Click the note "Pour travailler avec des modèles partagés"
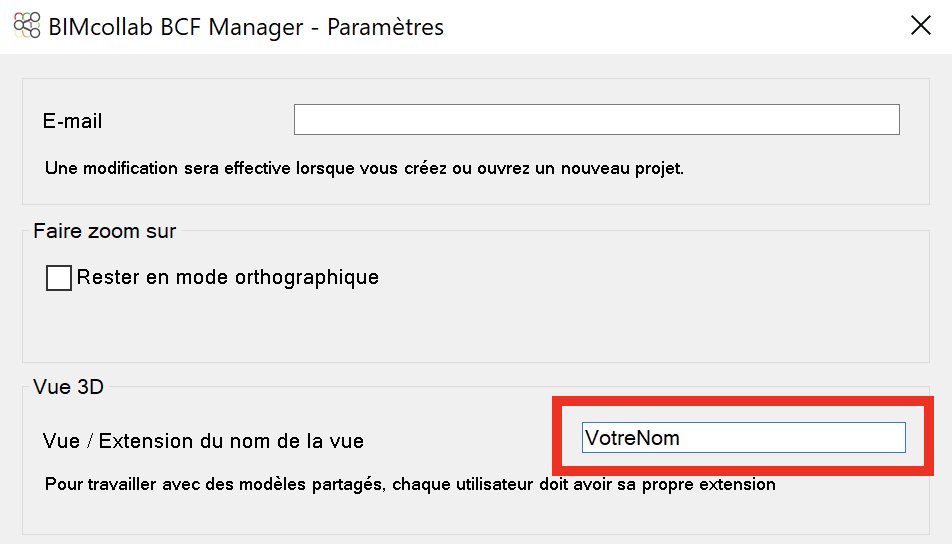 point(410,484)
